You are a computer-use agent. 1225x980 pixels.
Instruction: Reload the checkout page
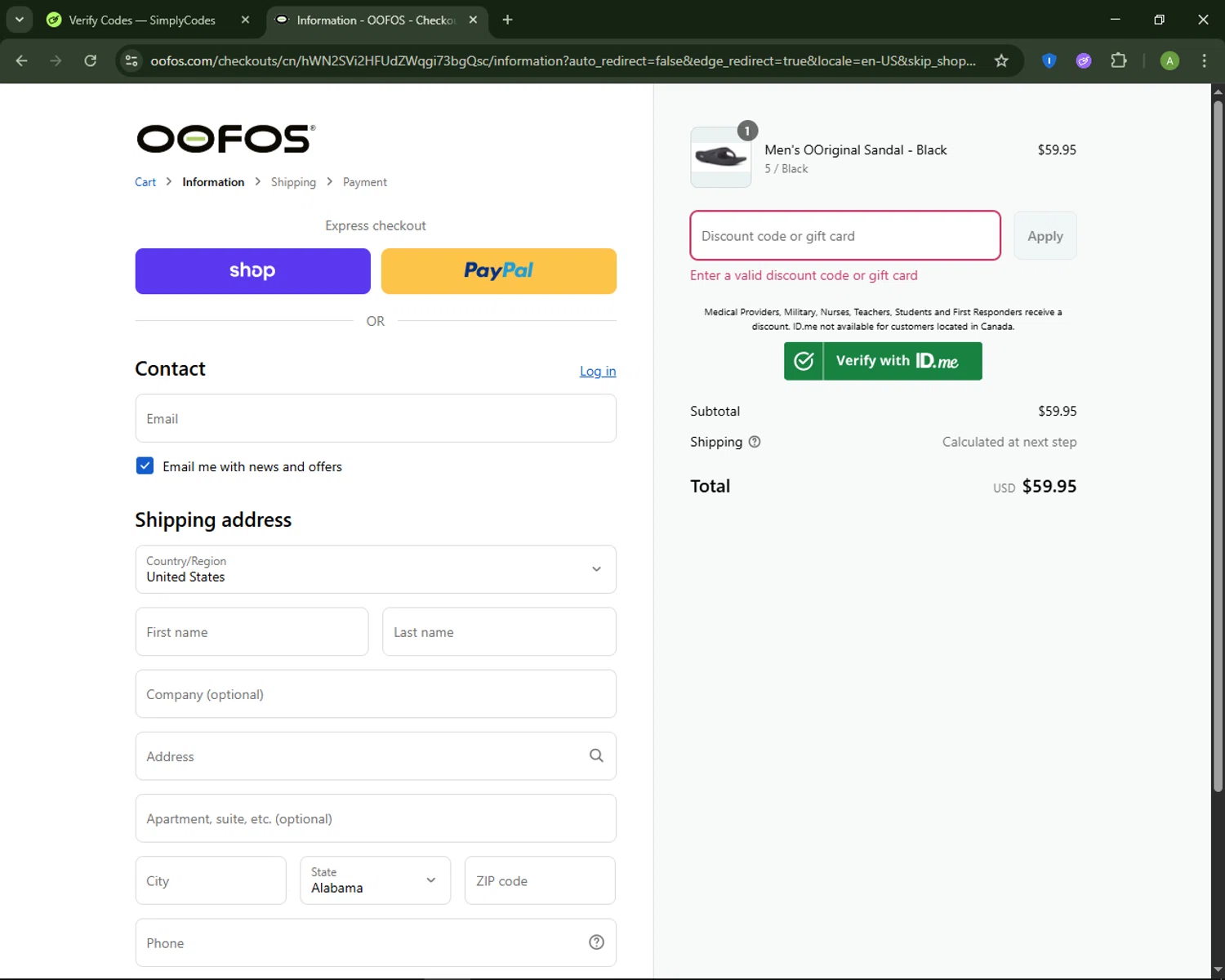coord(90,60)
